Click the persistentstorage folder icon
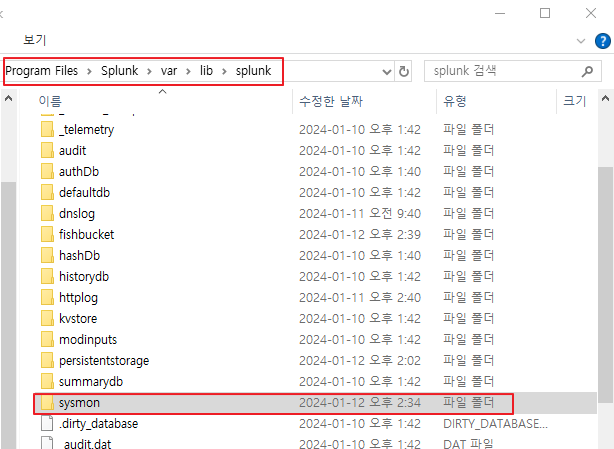Viewport: 614px width, 449px height. [x=47, y=361]
